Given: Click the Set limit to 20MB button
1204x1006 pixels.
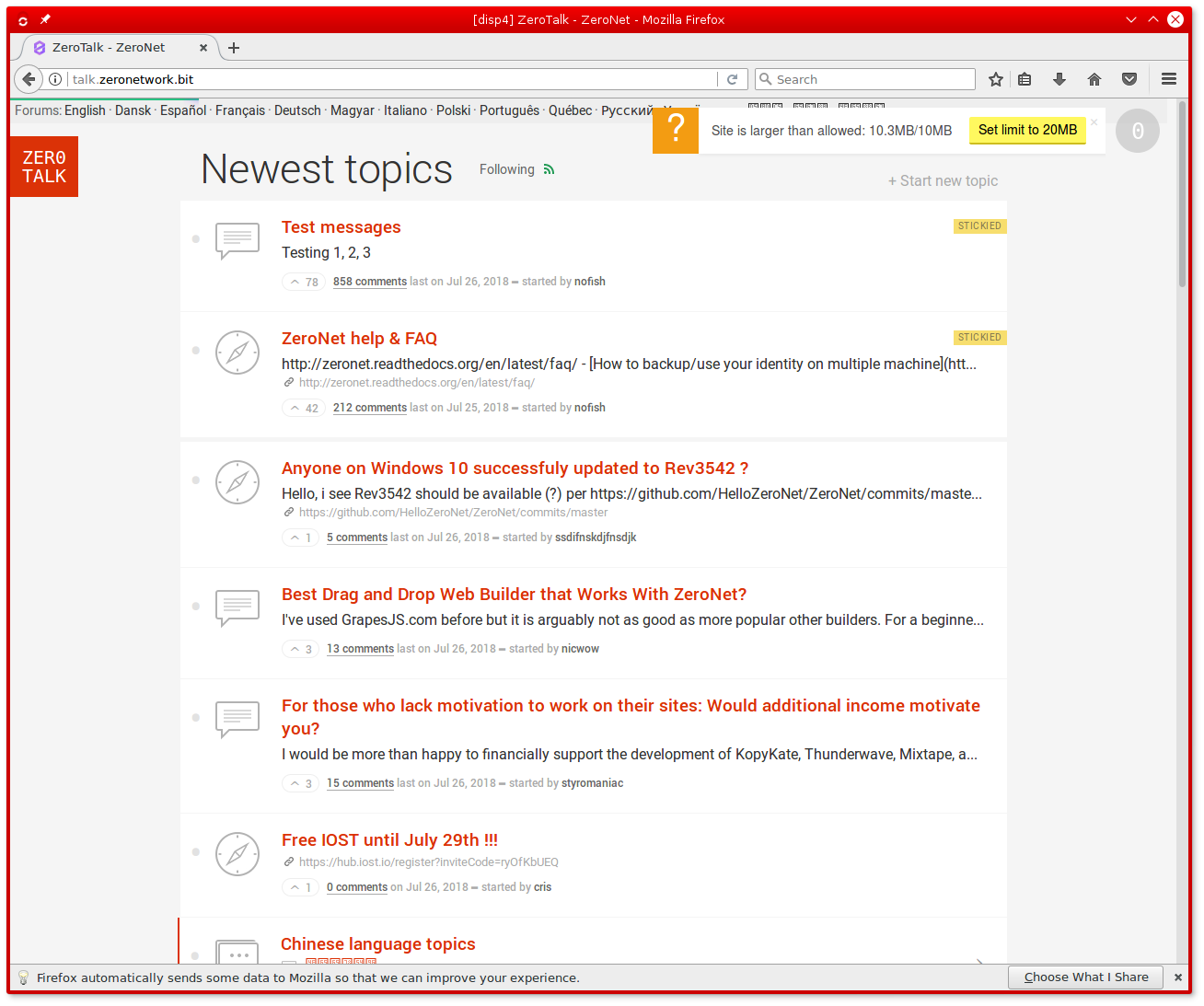Looking at the screenshot, I should click(1027, 130).
